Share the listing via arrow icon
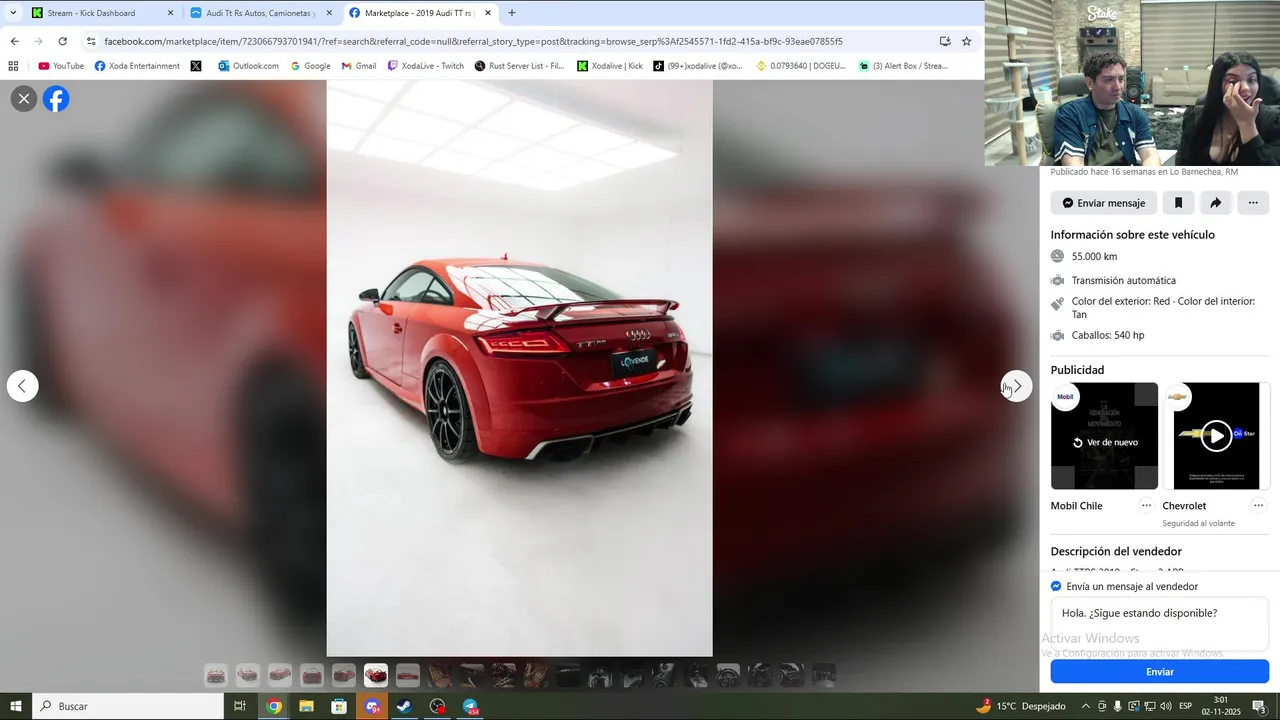The height and width of the screenshot is (720, 1280). click(x=1215, y=203)
